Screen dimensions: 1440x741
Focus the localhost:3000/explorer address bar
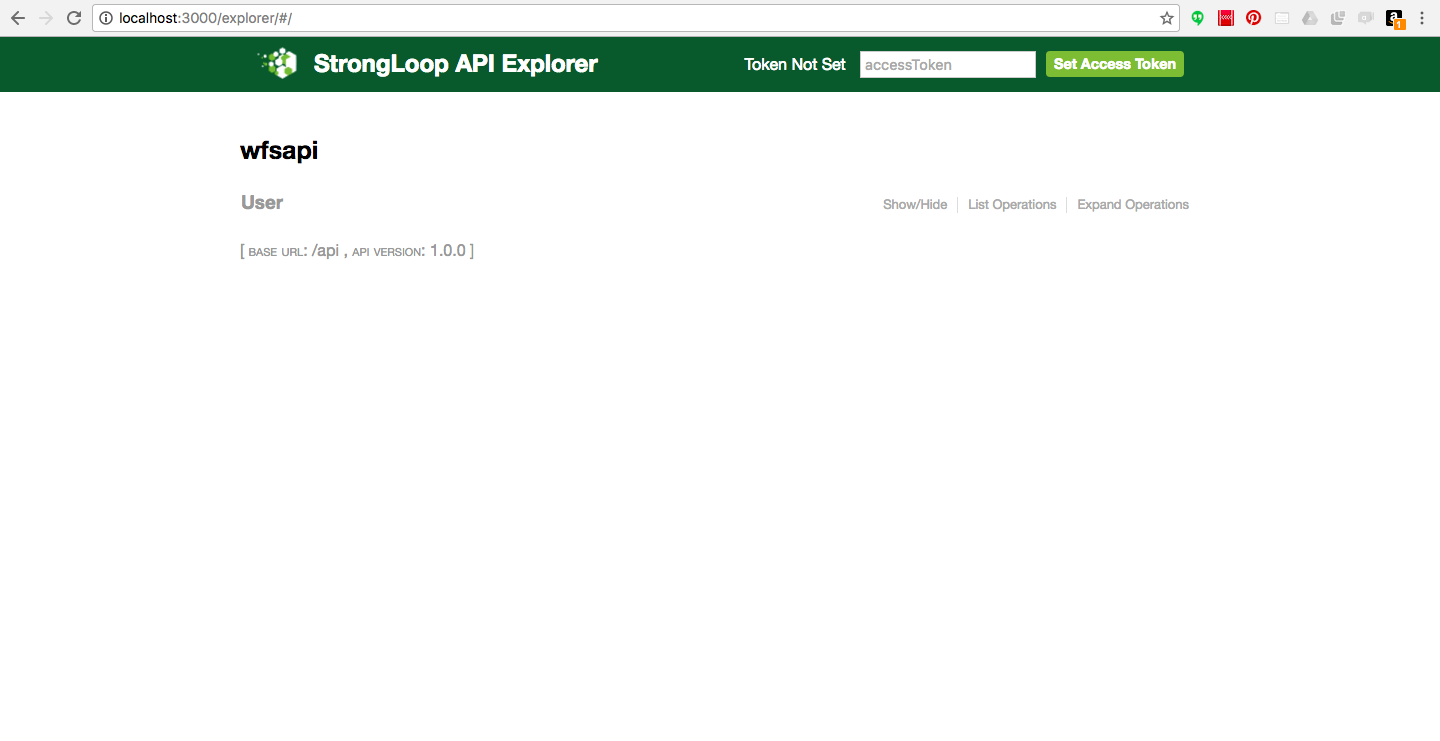tap(636, 18)
